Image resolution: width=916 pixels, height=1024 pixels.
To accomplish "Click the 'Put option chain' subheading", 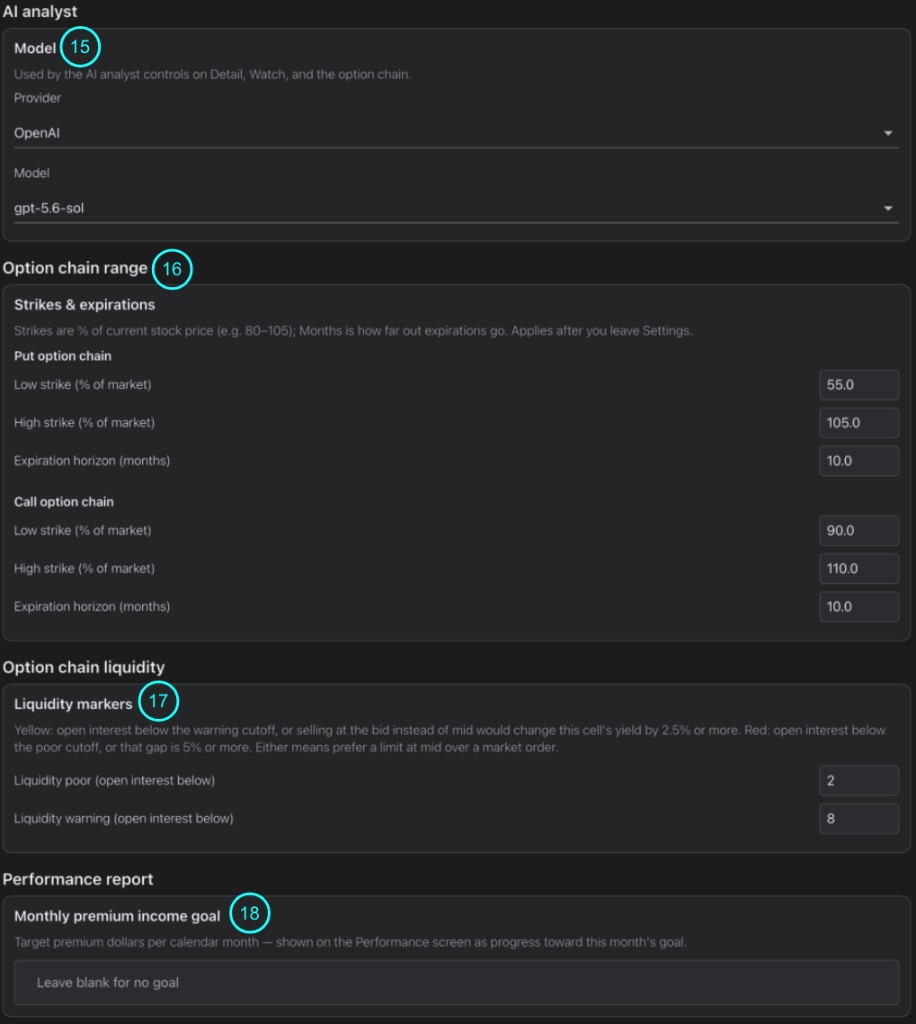I will [x=63, y=356].
